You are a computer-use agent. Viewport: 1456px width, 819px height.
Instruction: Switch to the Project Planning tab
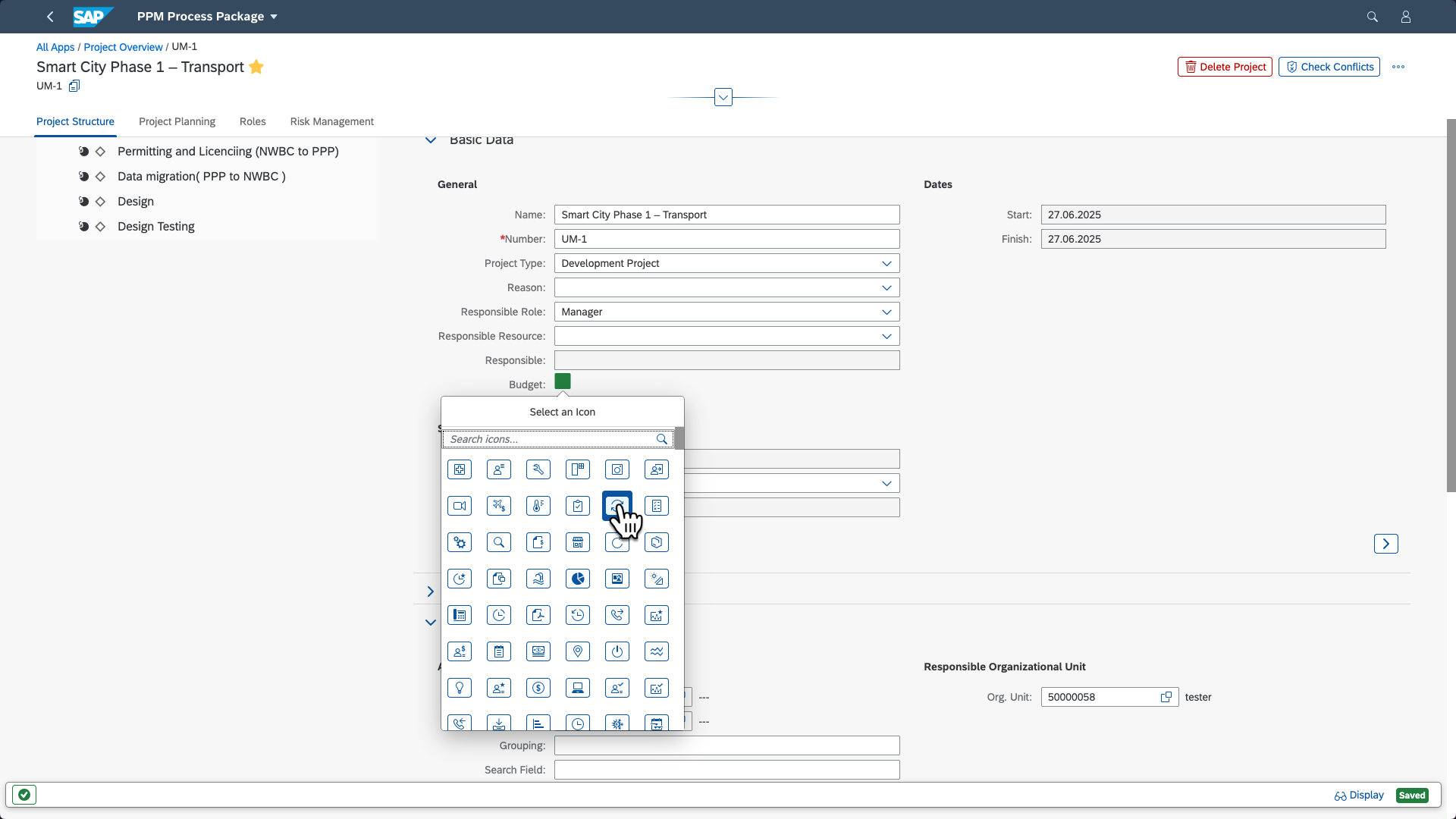coord(177,121)
